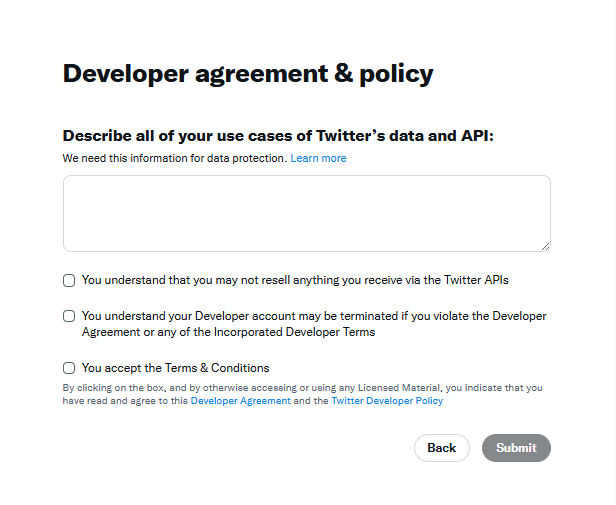This screenshot has height=505, width=616.
Task: Follow the Twitter Developer Policy link
Action: (387, 400)
